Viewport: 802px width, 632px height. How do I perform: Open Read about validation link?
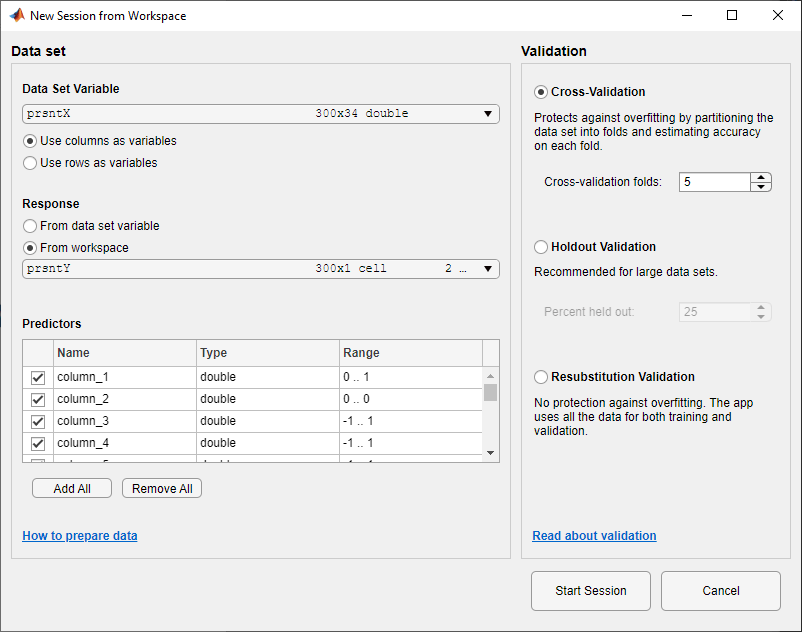[x=594, y=536]
